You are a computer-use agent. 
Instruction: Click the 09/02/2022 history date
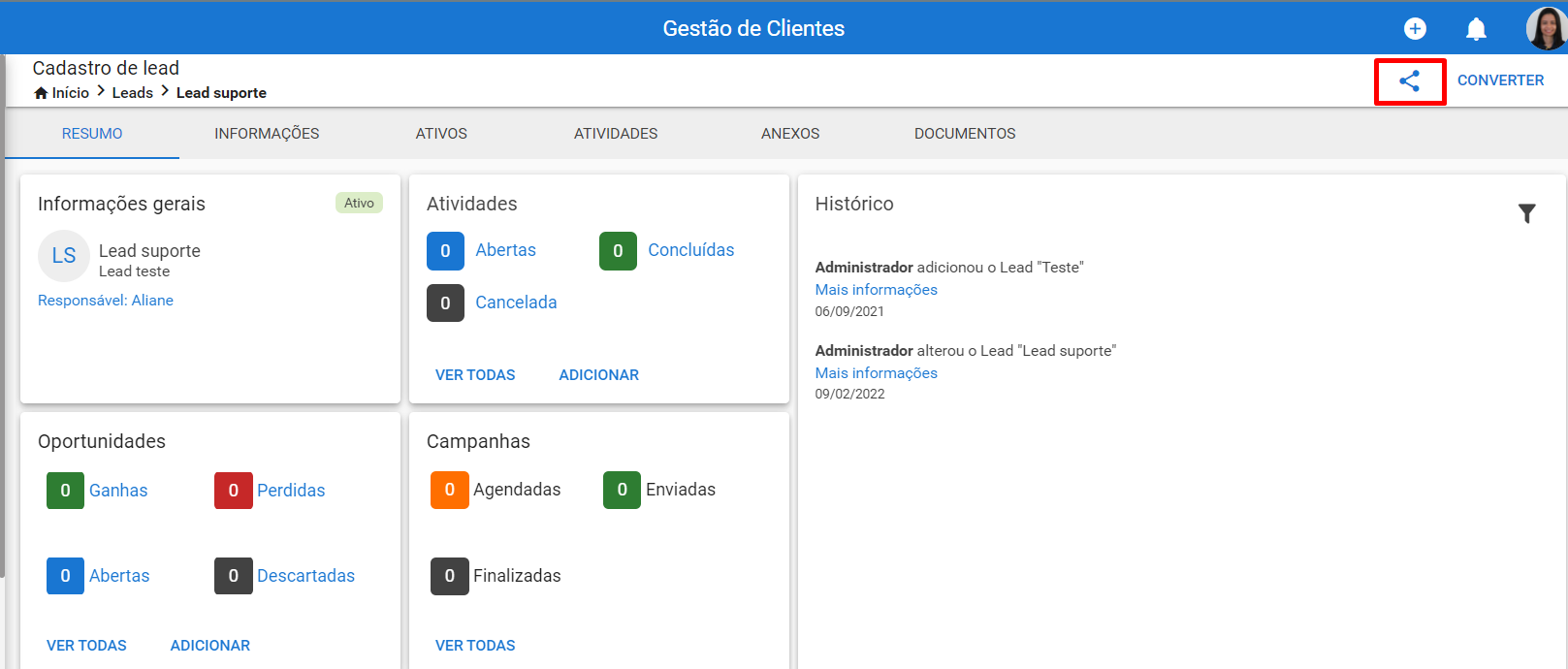[x=849, y=395]
